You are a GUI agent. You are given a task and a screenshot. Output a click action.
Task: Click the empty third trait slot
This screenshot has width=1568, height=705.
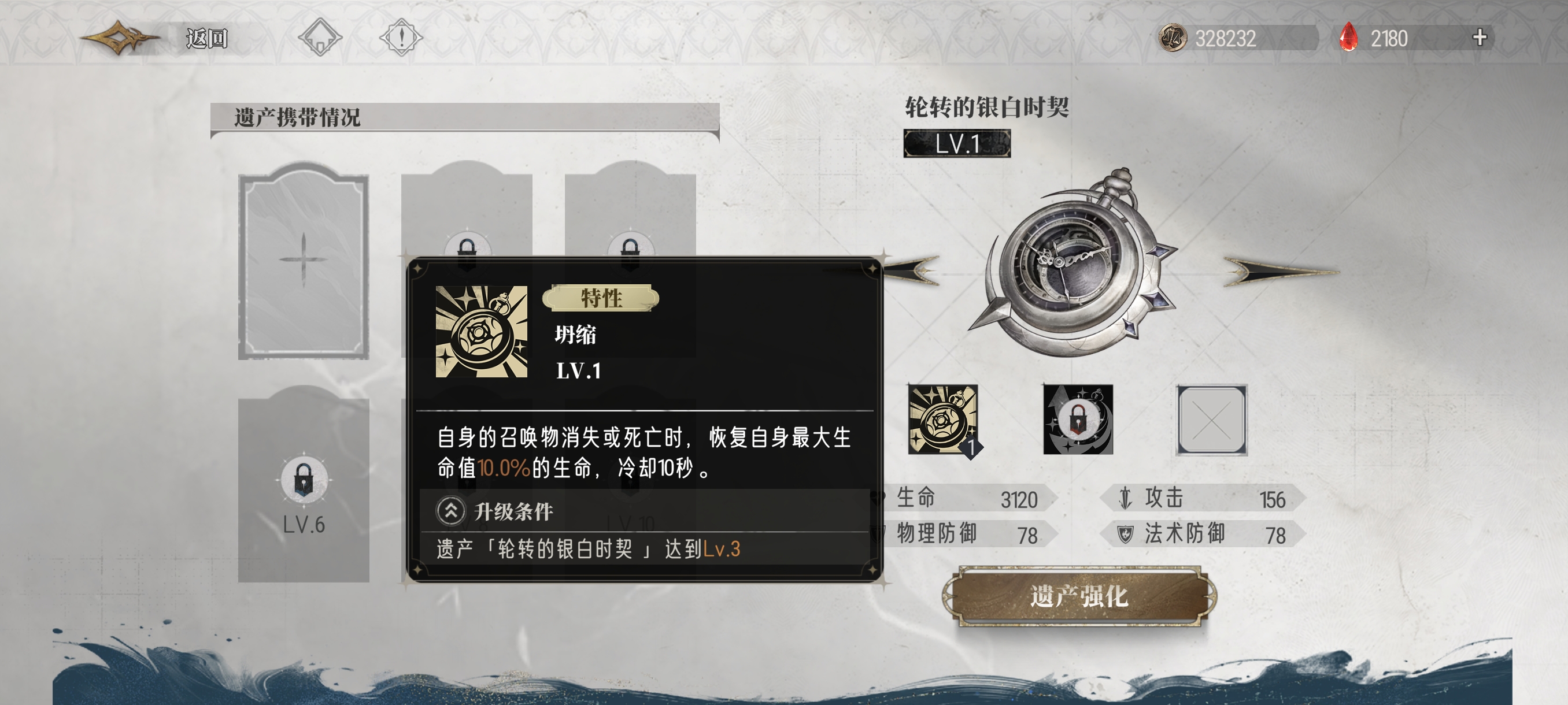[x=1211, y=419]
